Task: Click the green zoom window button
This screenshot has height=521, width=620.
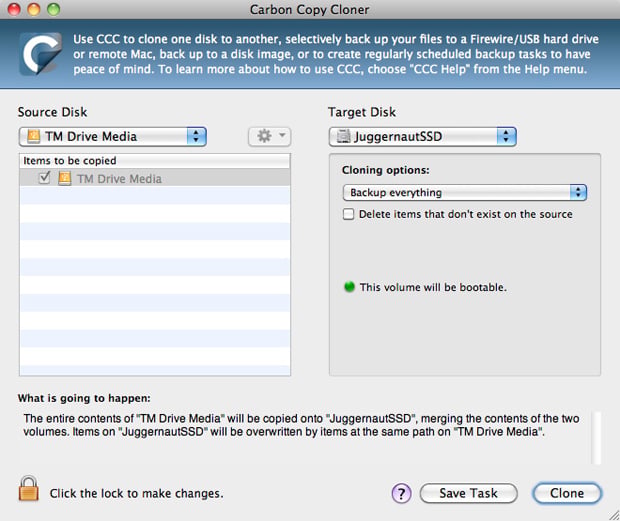Action: 53,9
